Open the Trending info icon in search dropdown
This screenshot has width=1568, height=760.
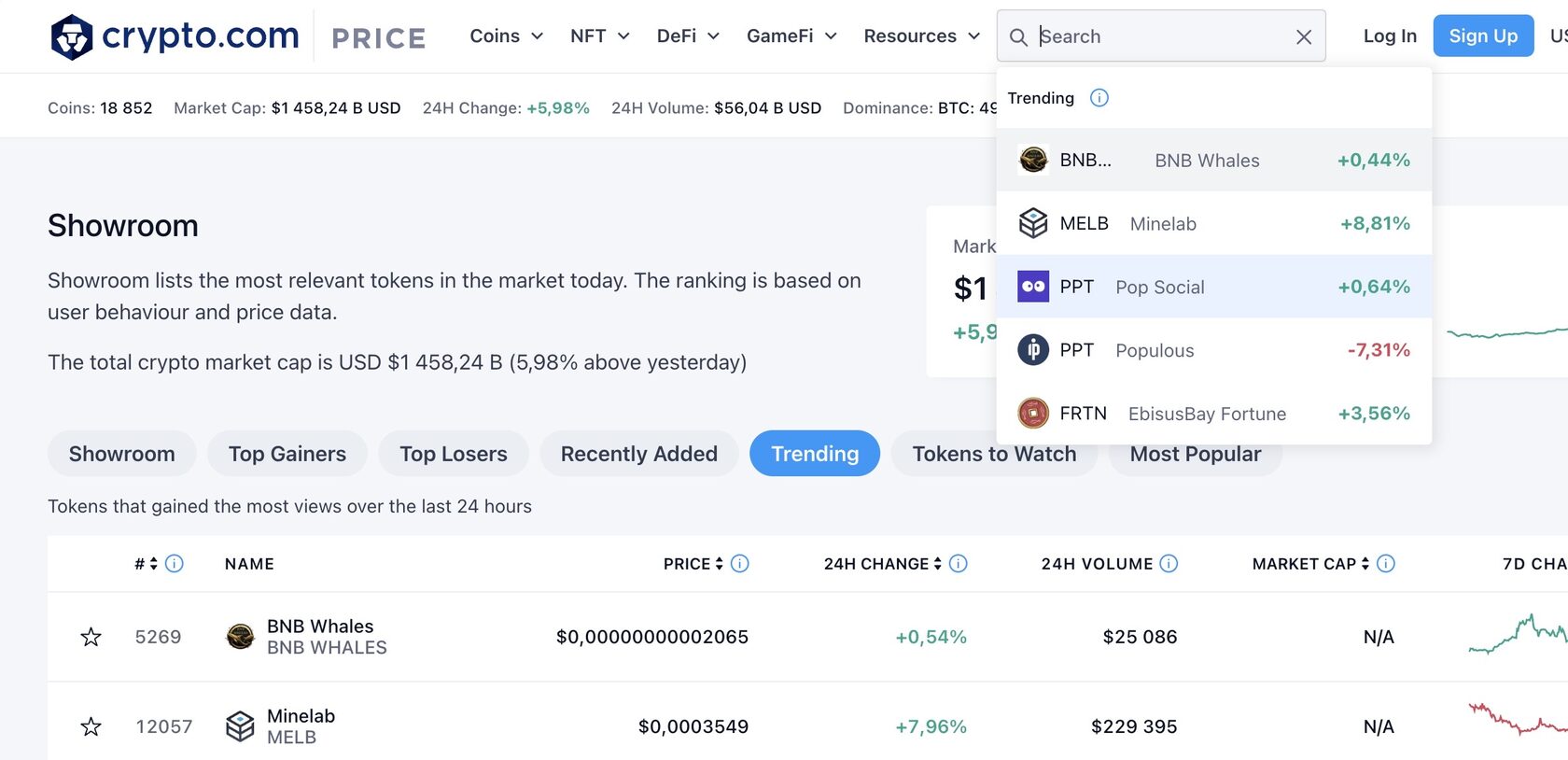(1099, 98)
